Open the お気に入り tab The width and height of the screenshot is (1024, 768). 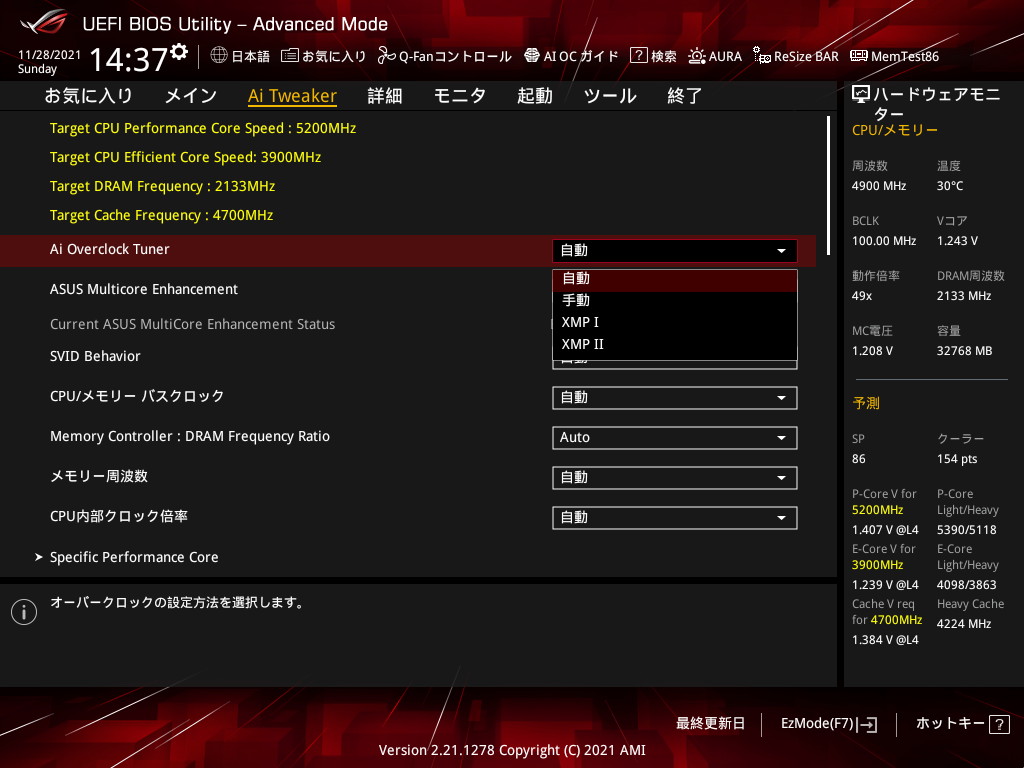click(89, 96)
